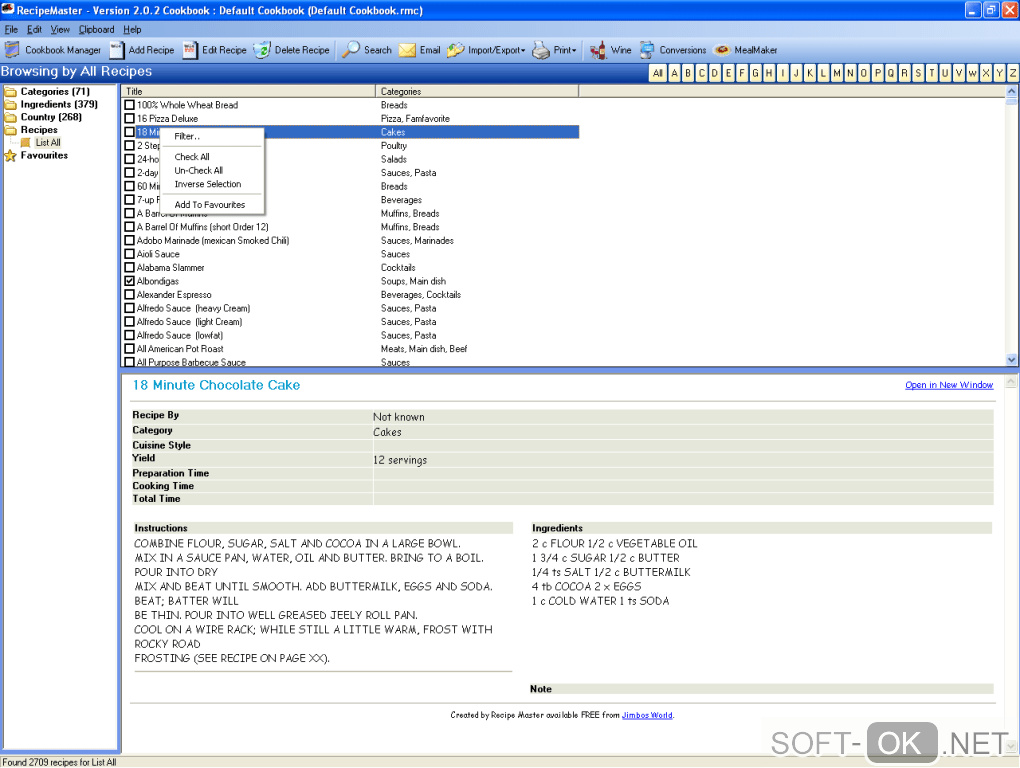Select the Alfredo Sauce (light Cream) row
This screenshot has height=768, width=1020.
351,322
